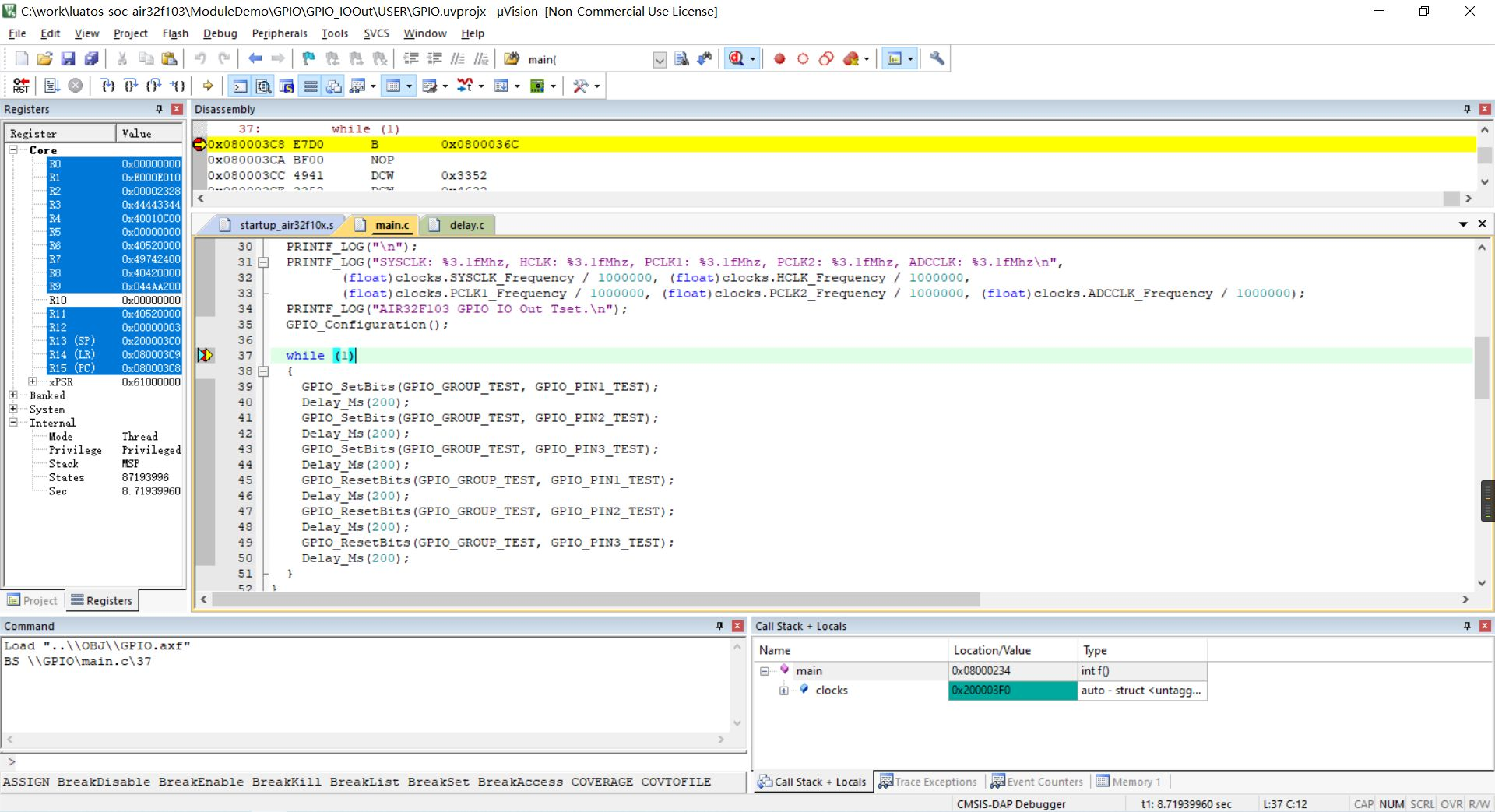
Task: Create a new file with toolbar icon
Action: coord(22,58)
